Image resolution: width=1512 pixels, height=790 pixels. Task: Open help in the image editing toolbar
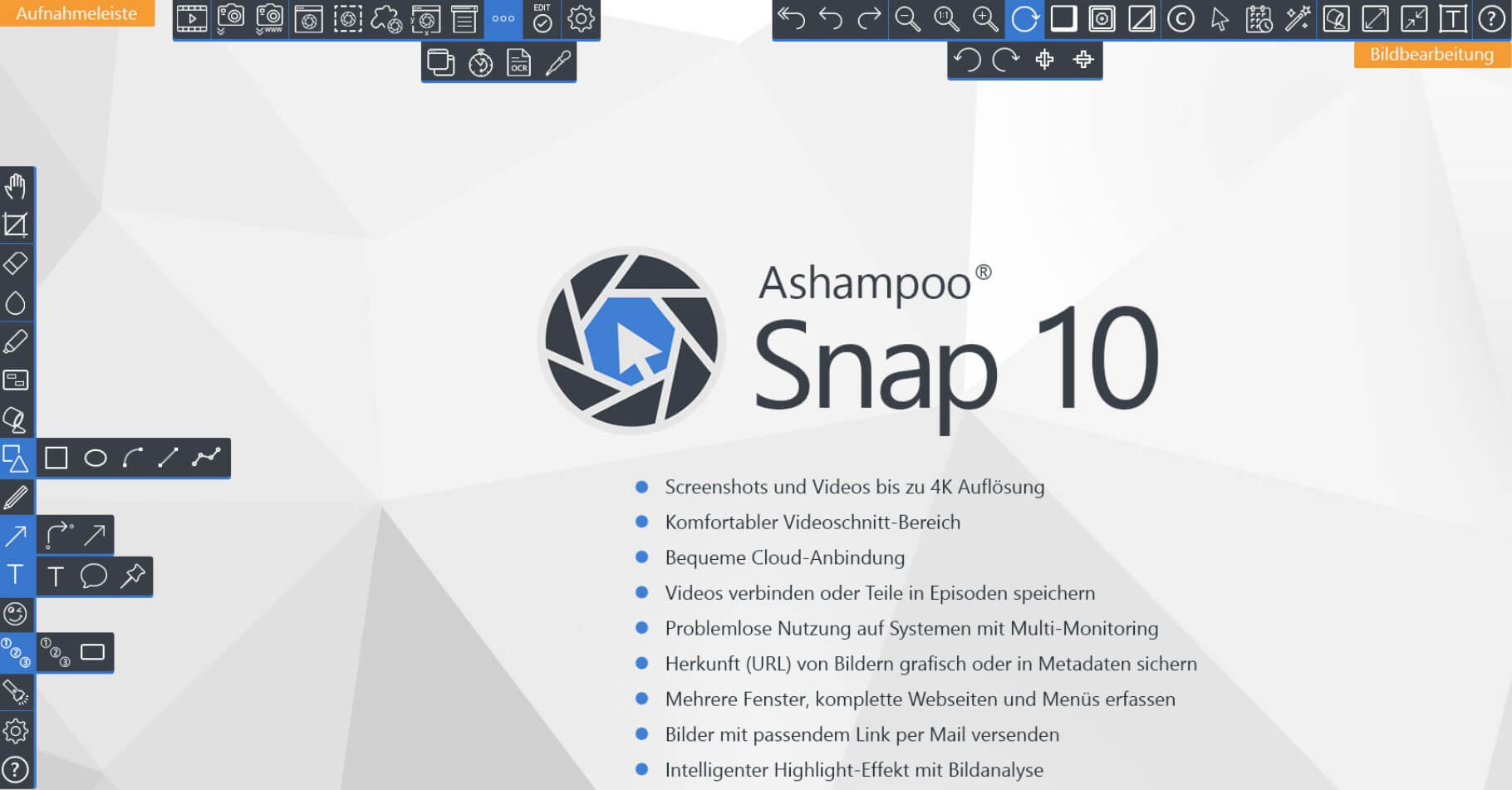point(1492,18)
